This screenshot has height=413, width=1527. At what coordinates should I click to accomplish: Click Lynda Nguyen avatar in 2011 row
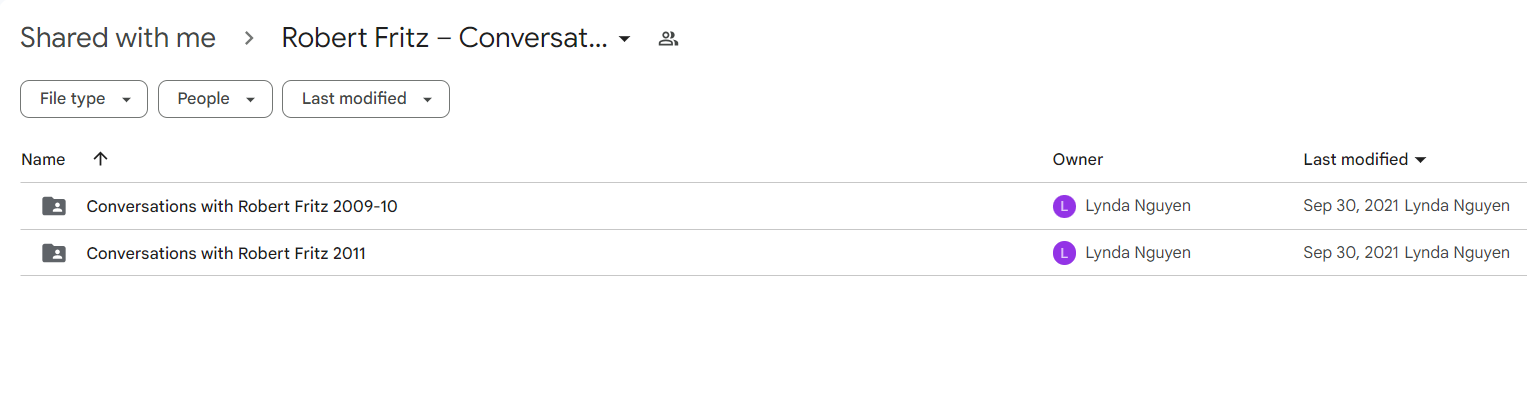click(x=1064, y=253)
